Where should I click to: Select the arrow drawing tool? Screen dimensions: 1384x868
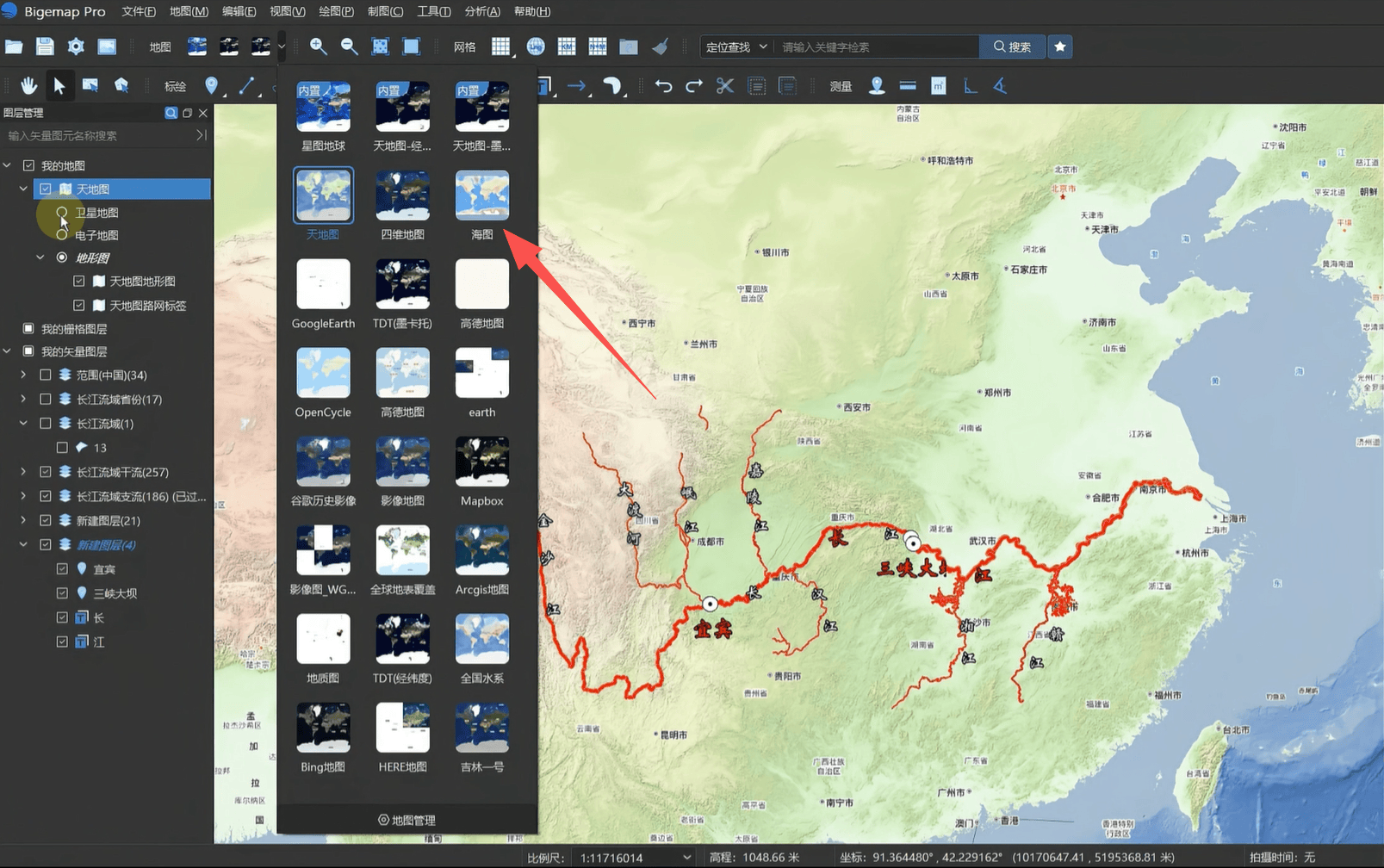577,85
